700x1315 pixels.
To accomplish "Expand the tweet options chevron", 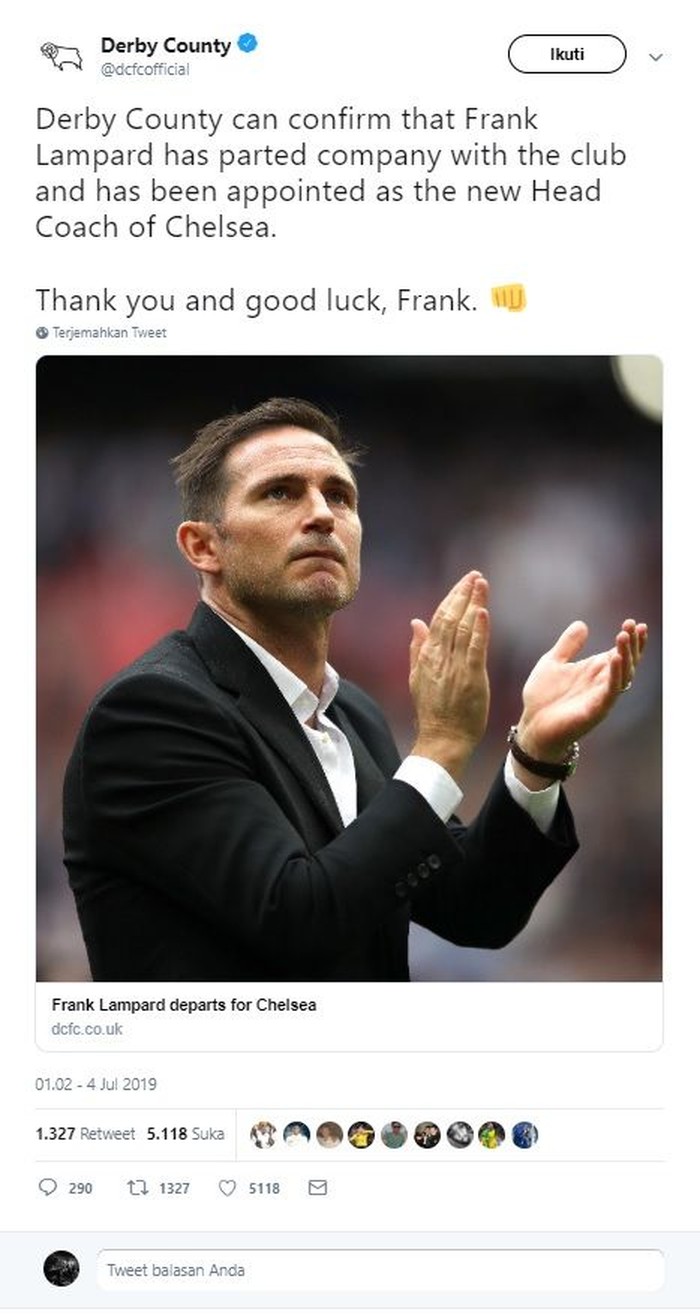I will (656, 57).
